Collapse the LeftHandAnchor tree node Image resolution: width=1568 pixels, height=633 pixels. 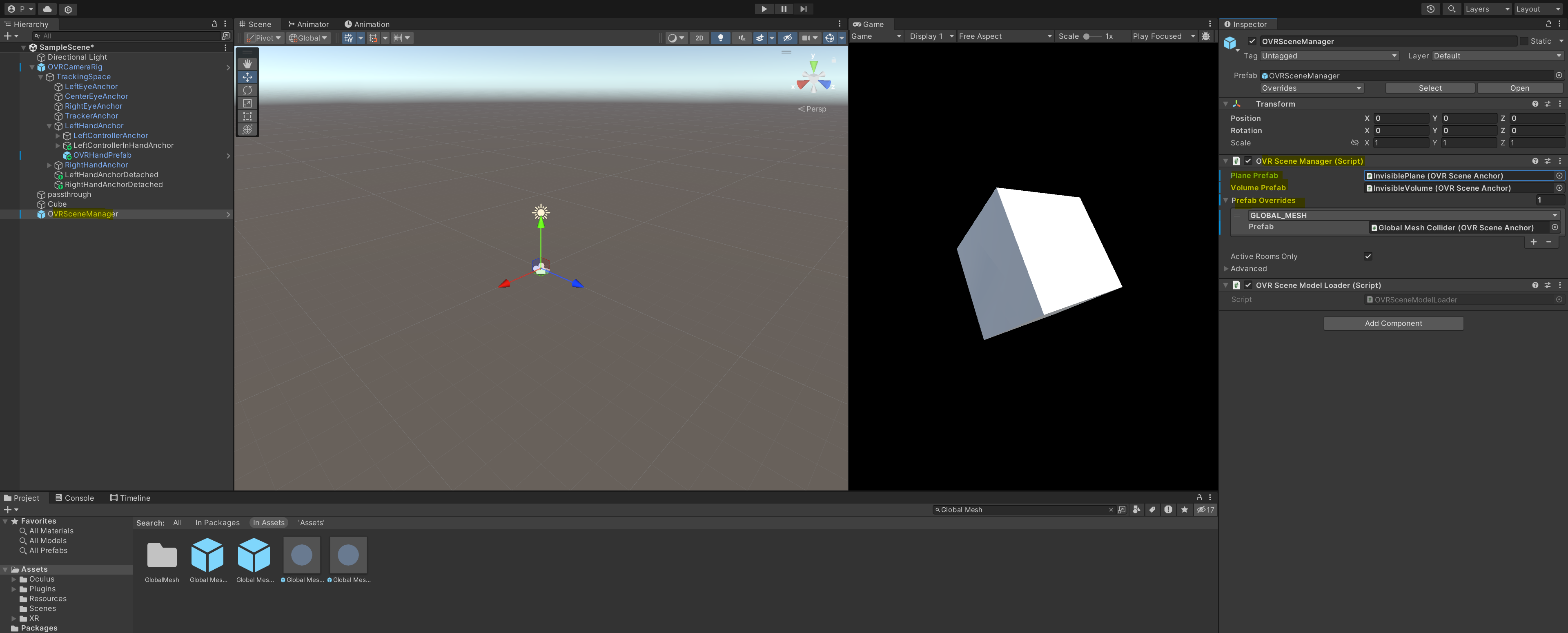[x=49, y=126]
